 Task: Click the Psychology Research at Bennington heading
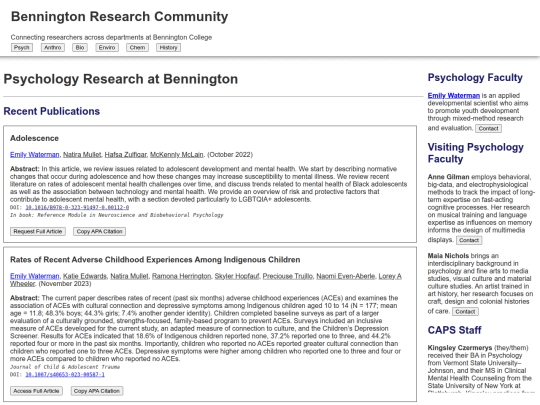[x=121, y=79]
